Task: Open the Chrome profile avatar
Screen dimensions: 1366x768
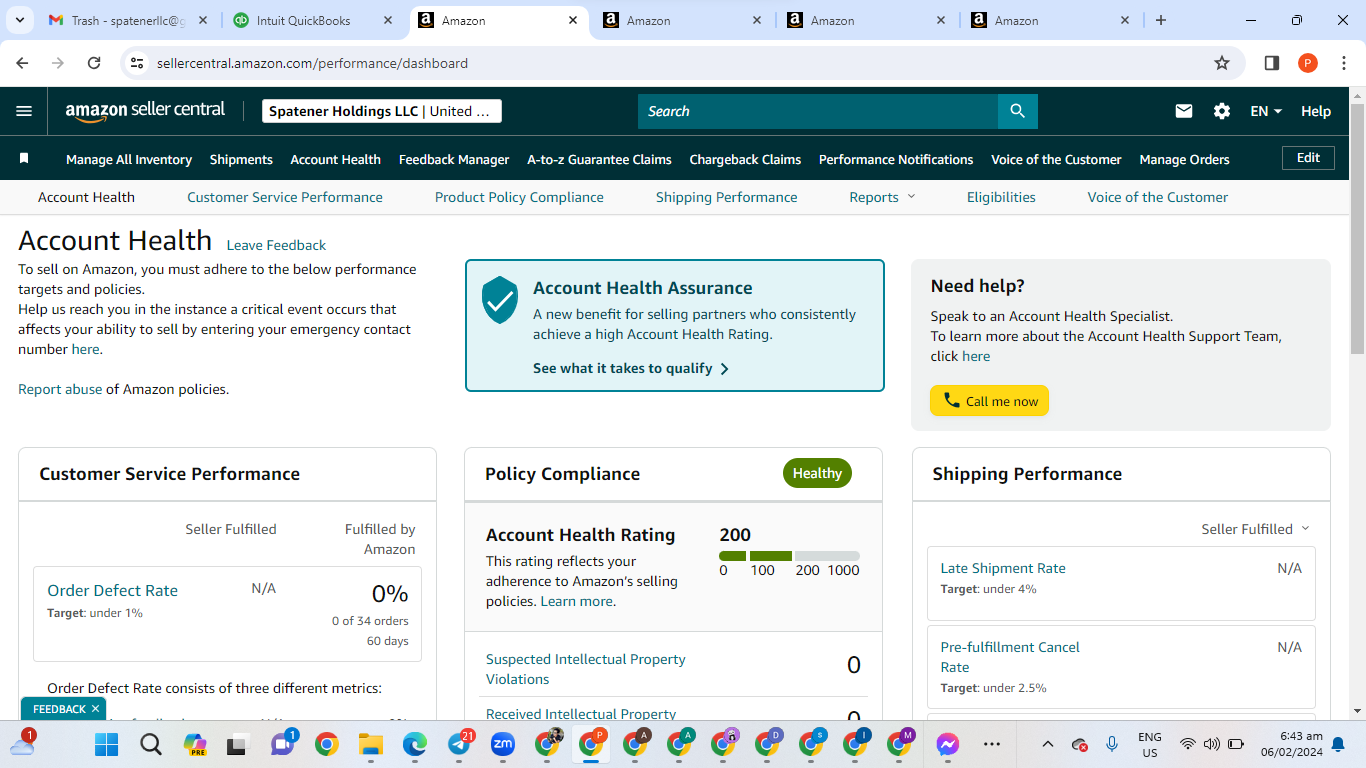Action: point(1308,63)
